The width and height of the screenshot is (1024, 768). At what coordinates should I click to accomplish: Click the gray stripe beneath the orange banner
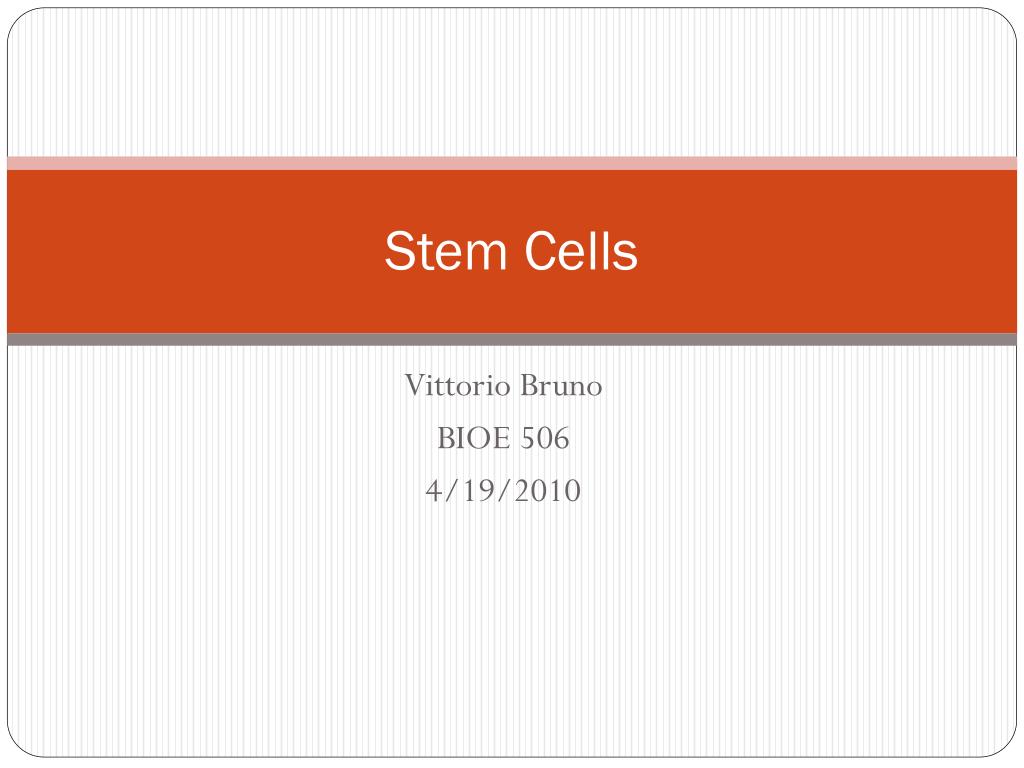point(512,339)
